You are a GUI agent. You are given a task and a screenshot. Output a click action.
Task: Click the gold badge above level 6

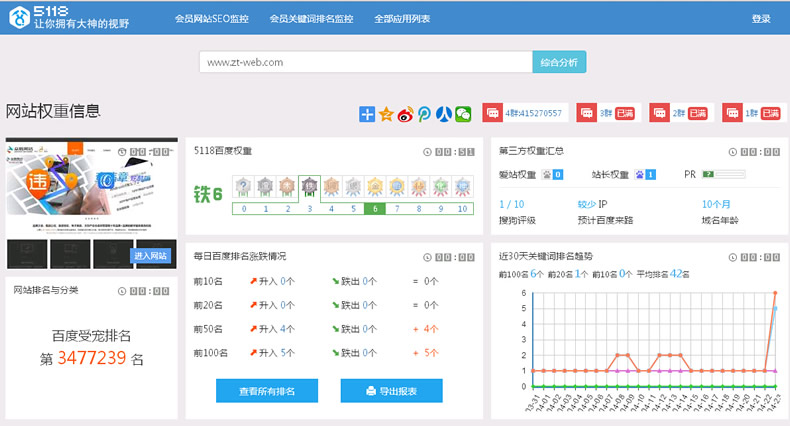375,187
